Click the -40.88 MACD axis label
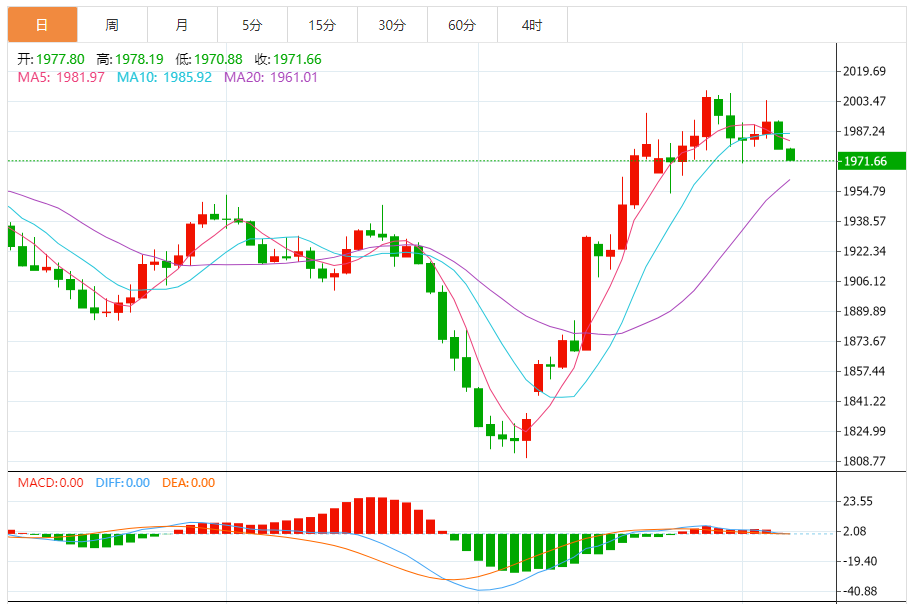911x604 pixels. coord(860,591)
